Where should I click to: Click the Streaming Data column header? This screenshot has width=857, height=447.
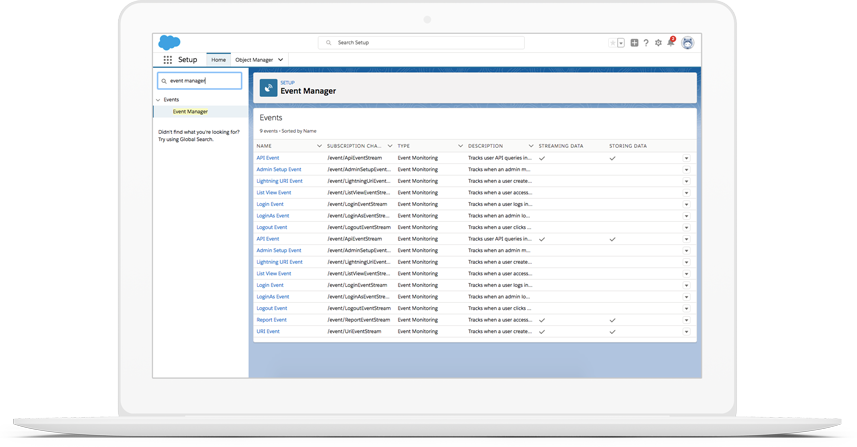tap(561, 146)
